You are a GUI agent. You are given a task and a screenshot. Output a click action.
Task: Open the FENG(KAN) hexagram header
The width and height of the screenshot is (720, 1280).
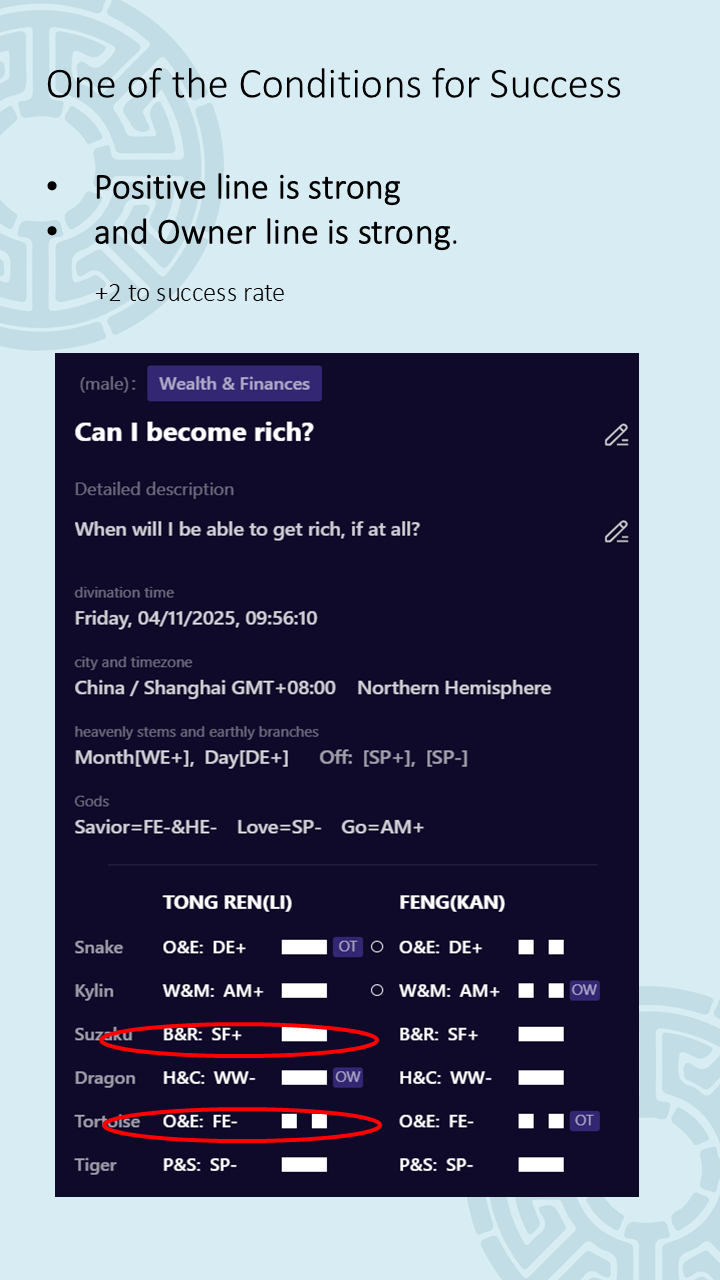click(452, 902)
